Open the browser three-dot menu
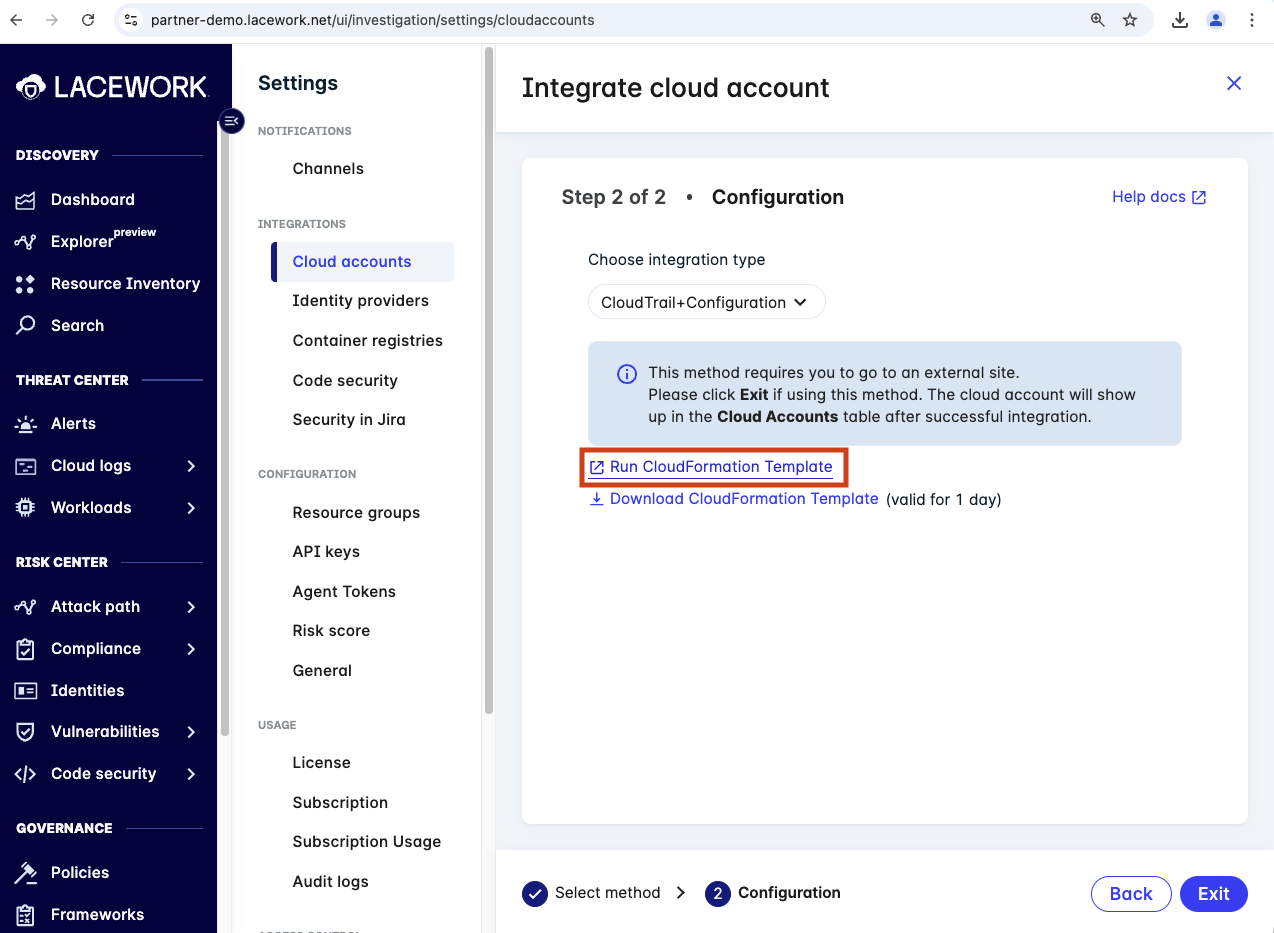The height and width of the screenshot is (933, 1274). (x=1252, y=20)
